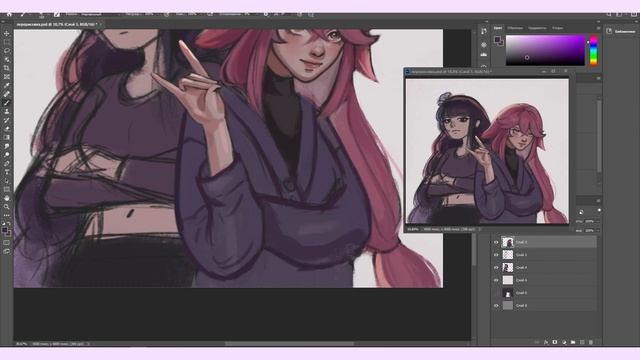
Task: Select the Eyedropper tool
Action: 7,85
